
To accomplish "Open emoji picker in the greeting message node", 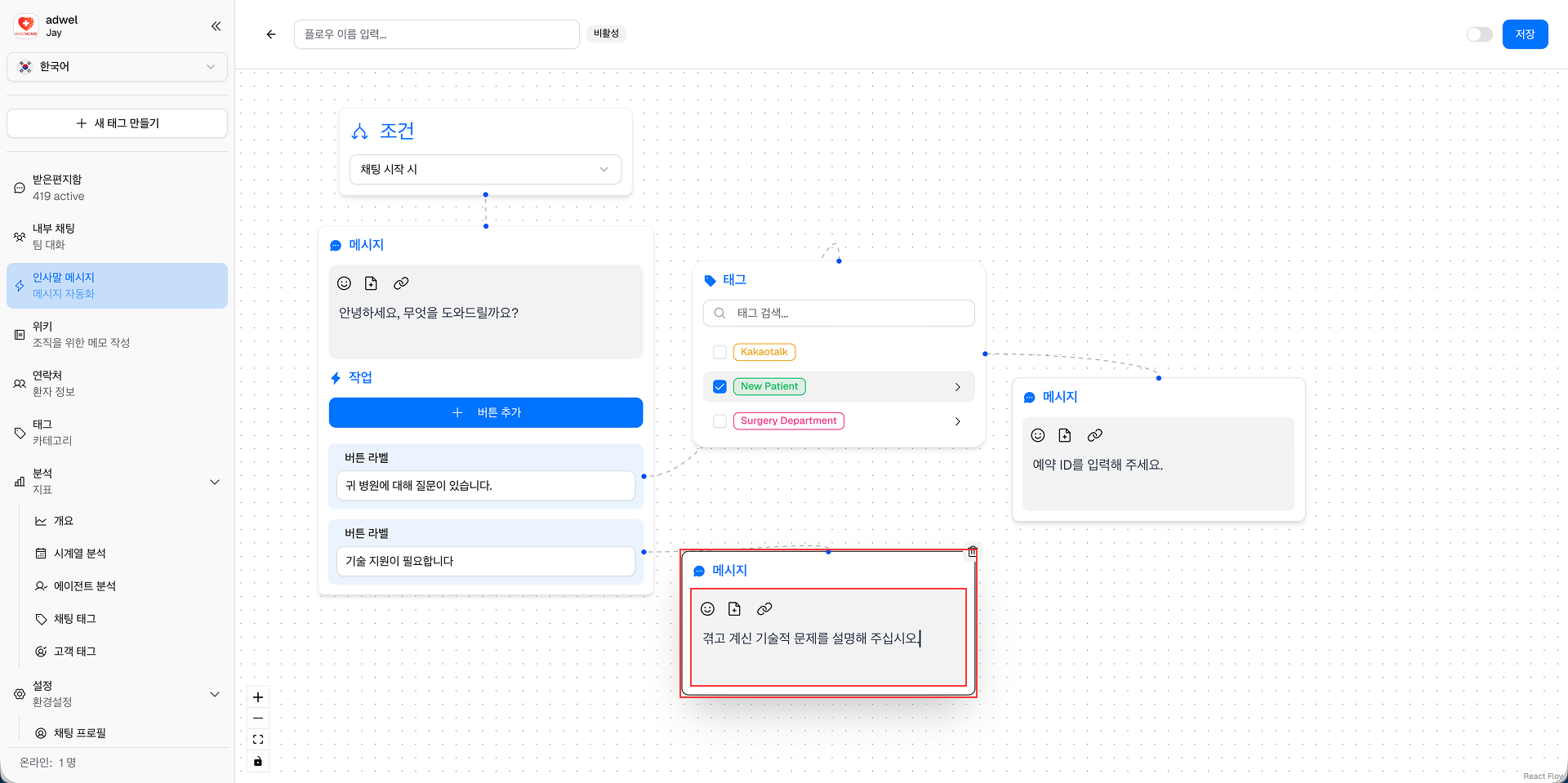I will point(344,283).
